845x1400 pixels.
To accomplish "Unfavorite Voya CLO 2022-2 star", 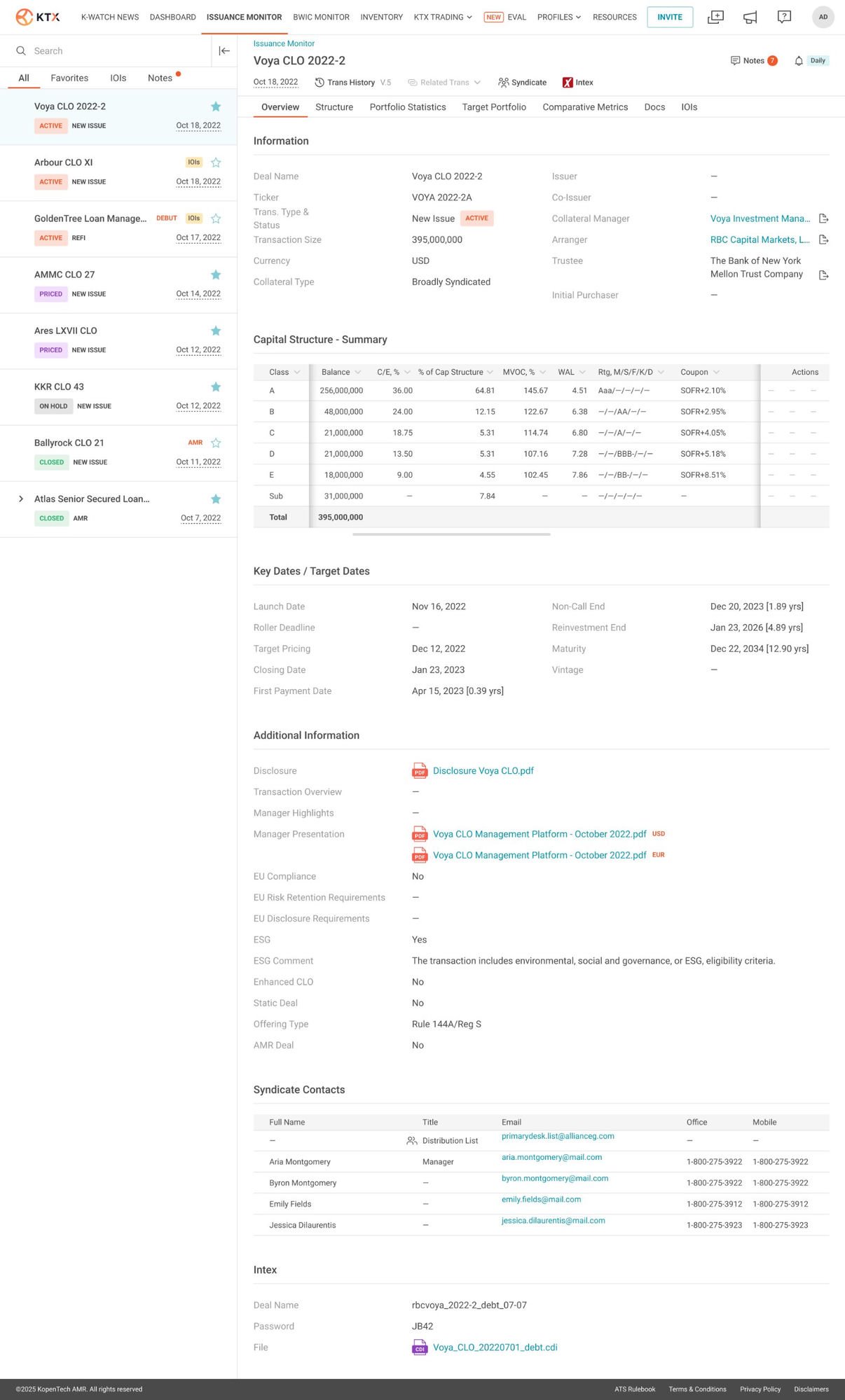I will coord(216,106).
